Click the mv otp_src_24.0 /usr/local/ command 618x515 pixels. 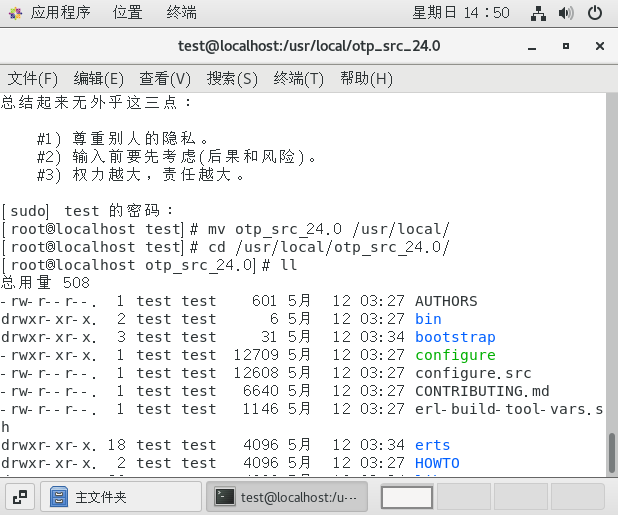(329, 229)
